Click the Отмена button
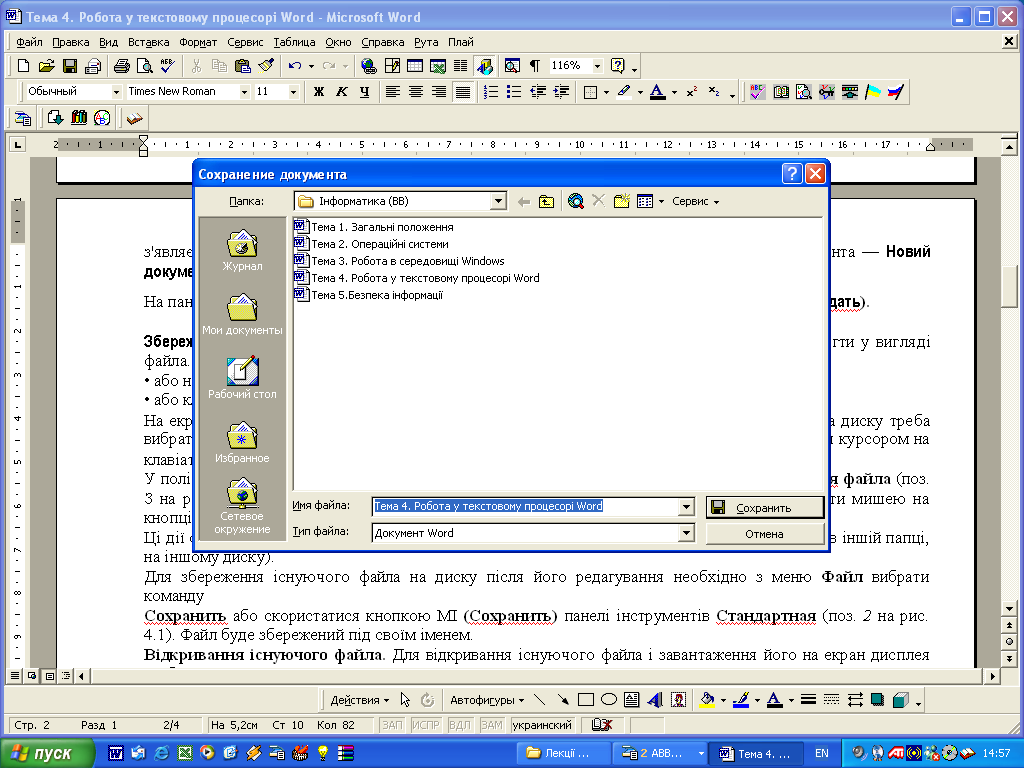This screenshot has width=1024, height=768. 765,534
